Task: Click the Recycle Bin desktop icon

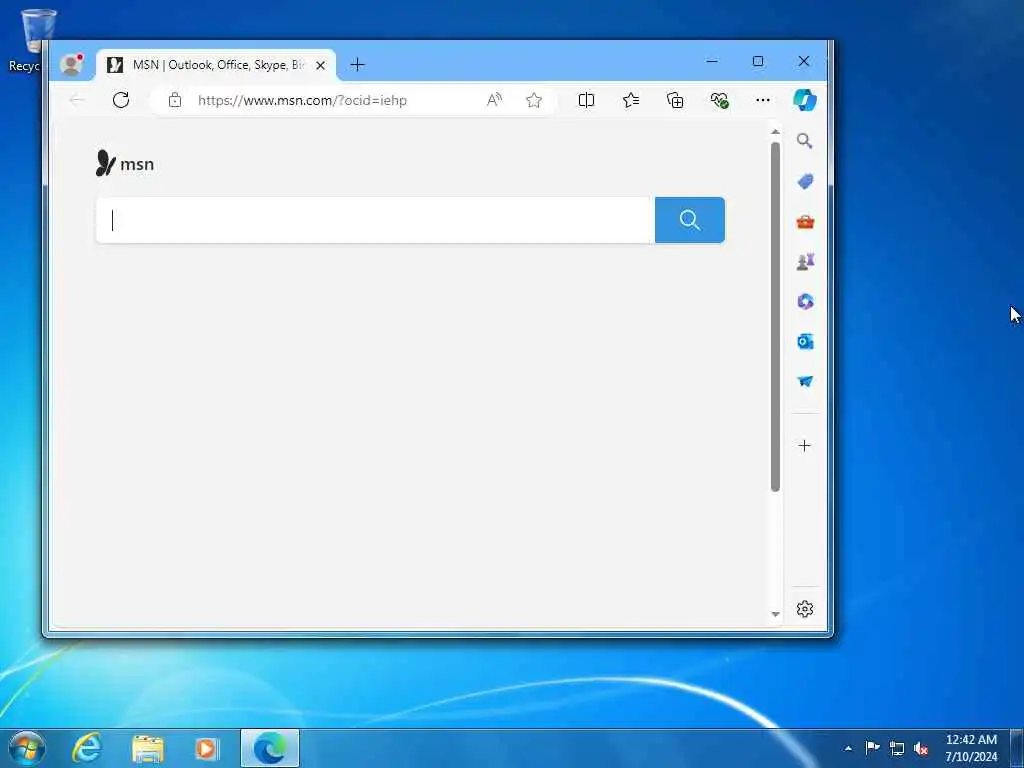Action: tap(31, 40)
